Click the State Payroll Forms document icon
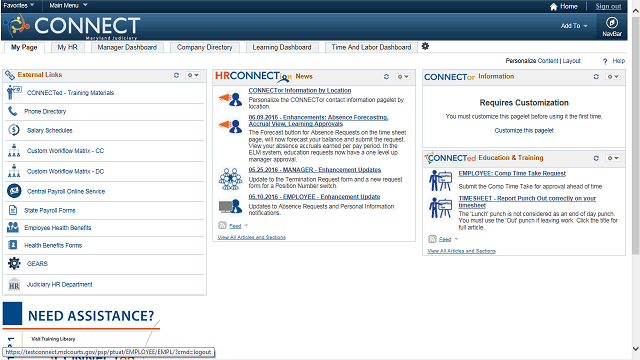The image size is (640, 360). [x=13, y=210]
